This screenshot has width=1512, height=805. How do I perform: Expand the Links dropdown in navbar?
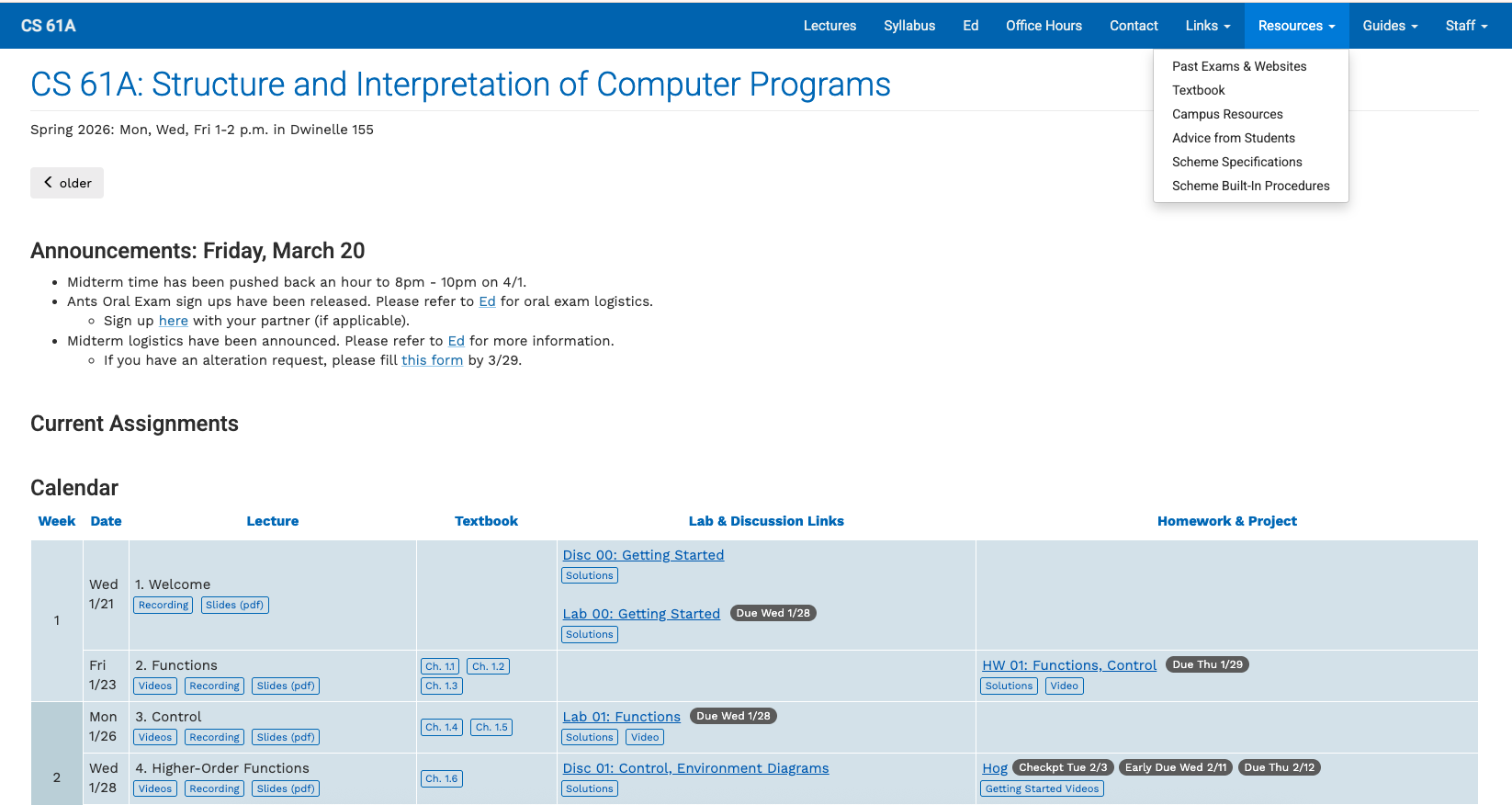[x=1207, y=26]
